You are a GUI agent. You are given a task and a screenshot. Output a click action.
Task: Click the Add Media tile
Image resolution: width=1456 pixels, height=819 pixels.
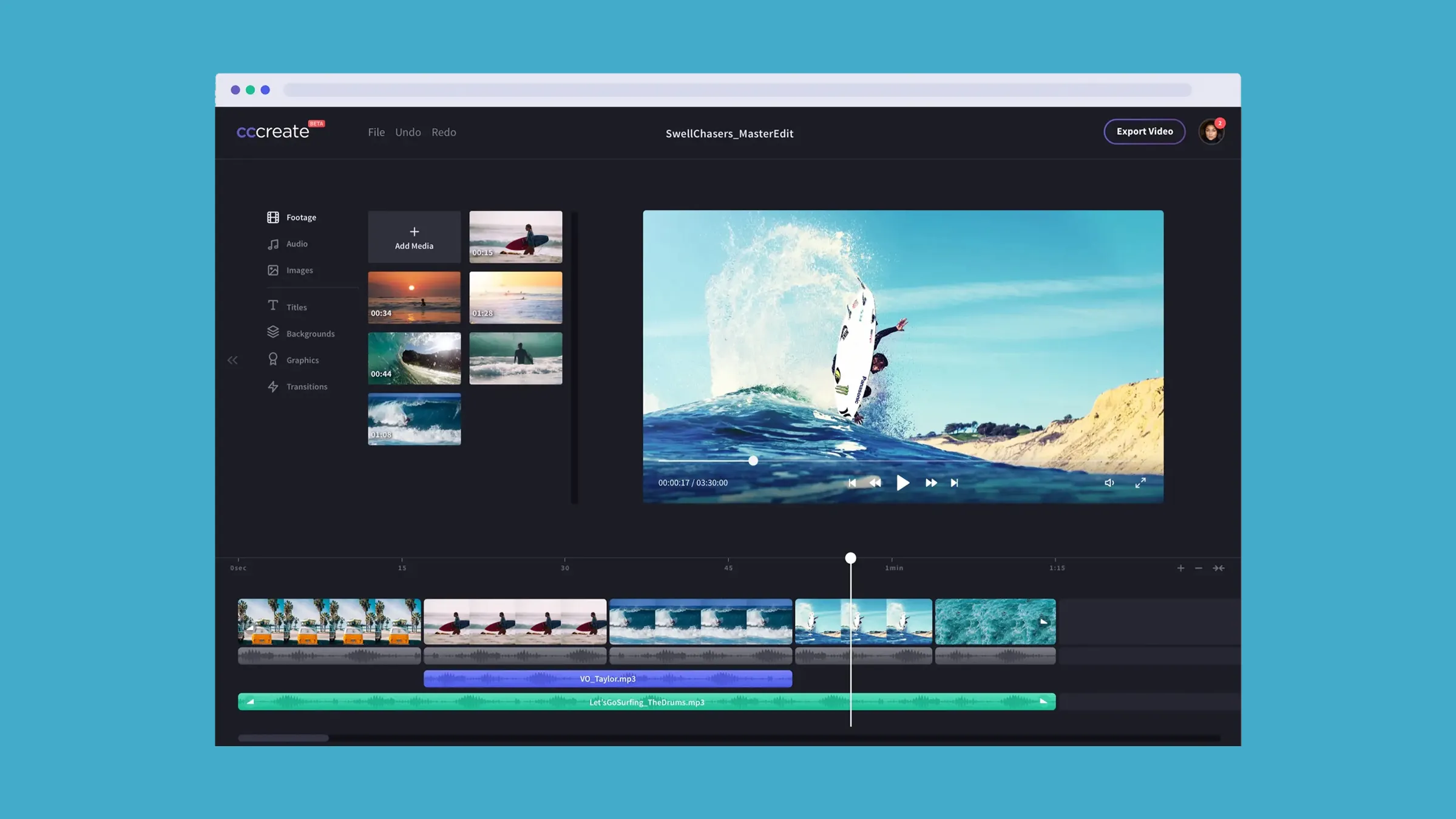(414, 237)
